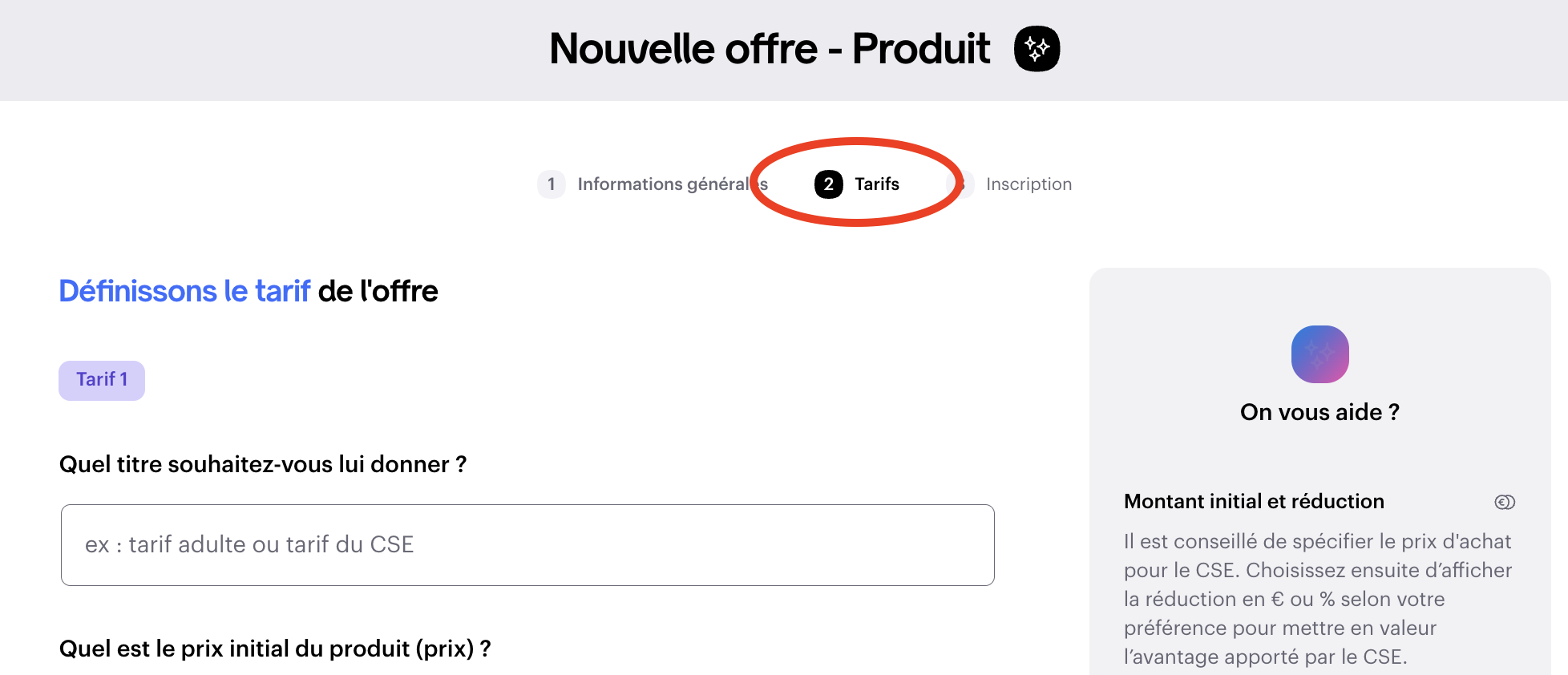Jump to the Inscription step
The height and width of the screenshot is (675, 1568).
point(1028,184)
